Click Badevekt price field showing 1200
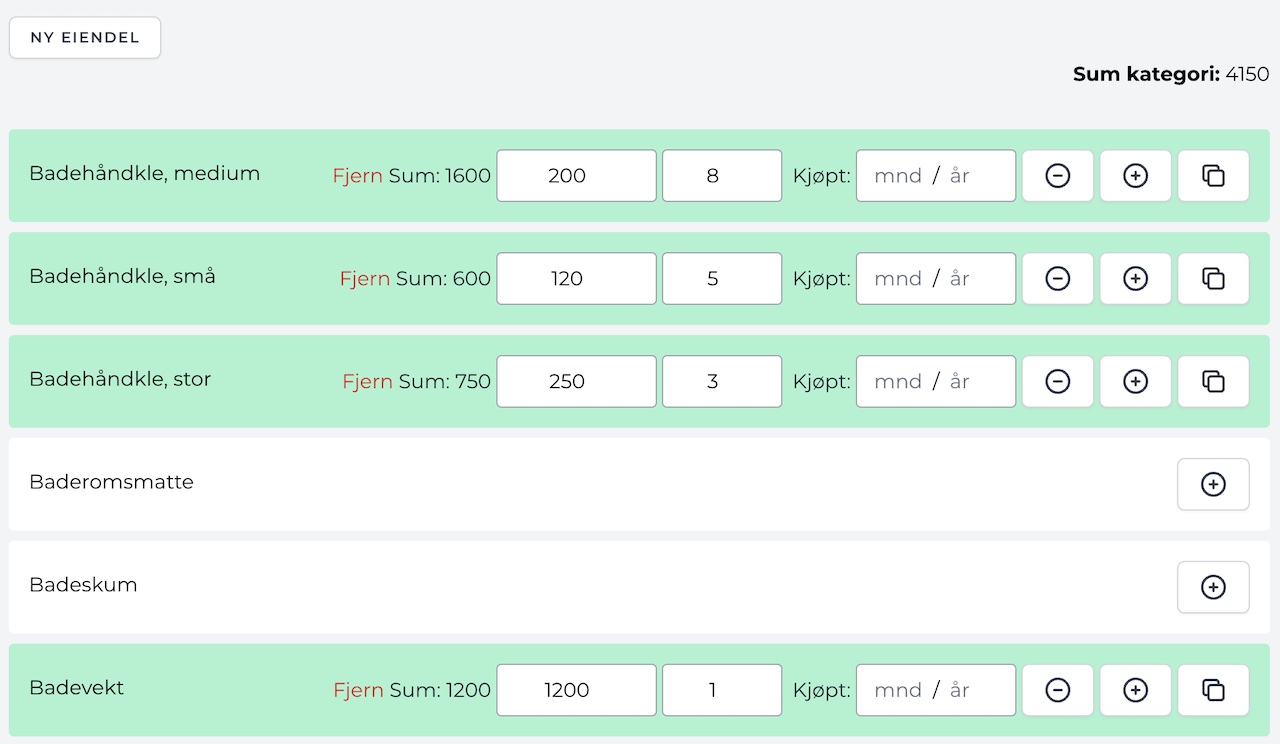1280x744 pixels. click(x=576, y=690)
